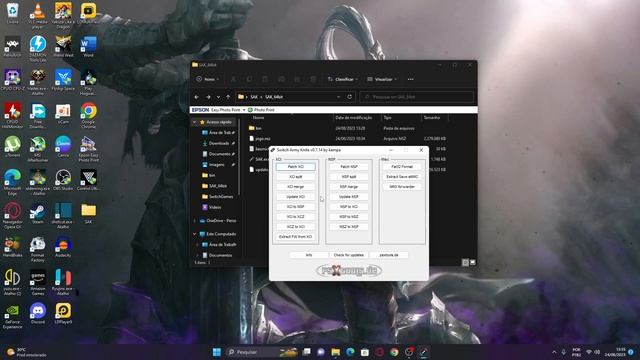Expand the address bar history dropdown

point(338,97)
